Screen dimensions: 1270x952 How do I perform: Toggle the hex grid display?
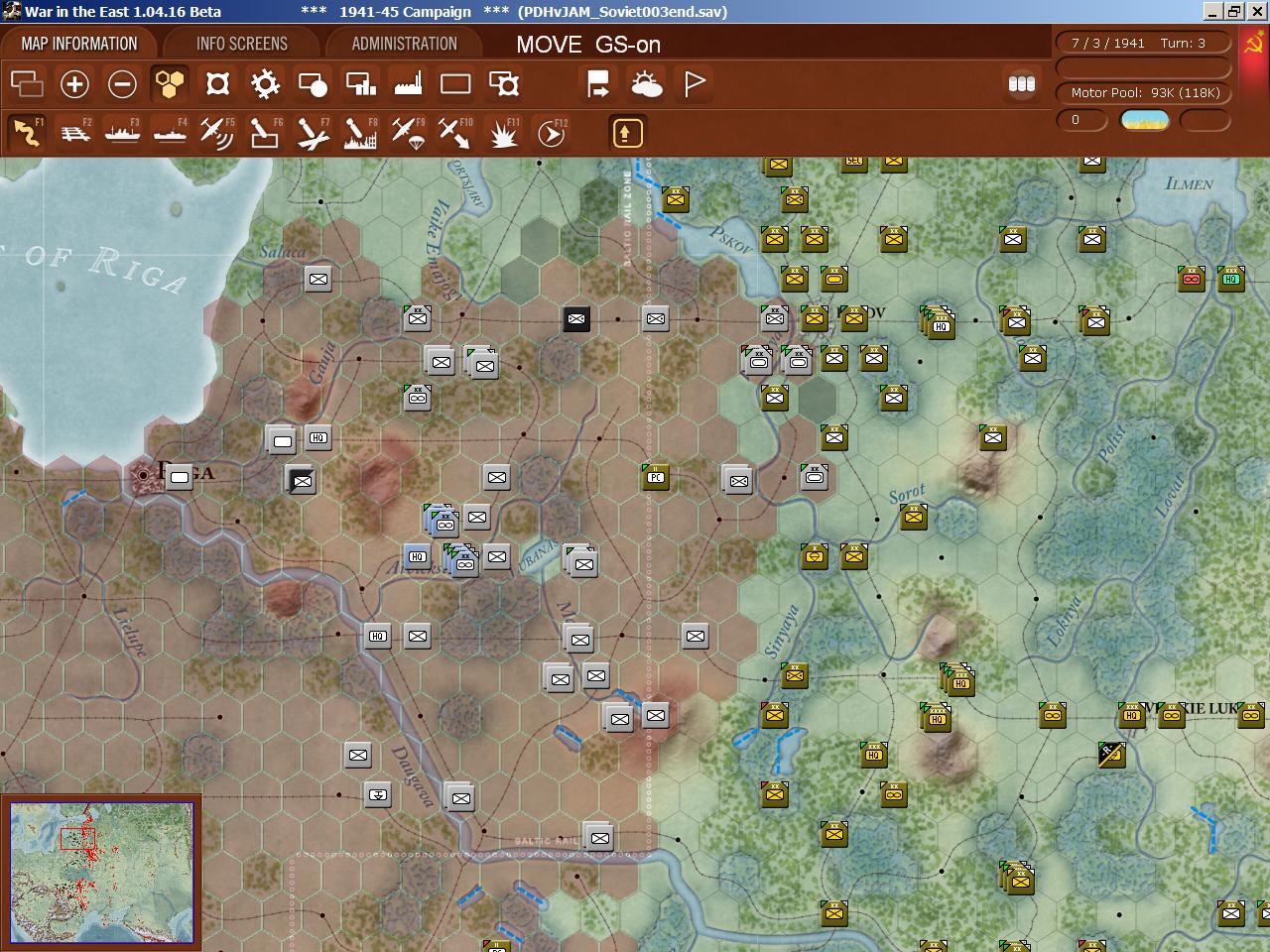(x=170, y=84)
